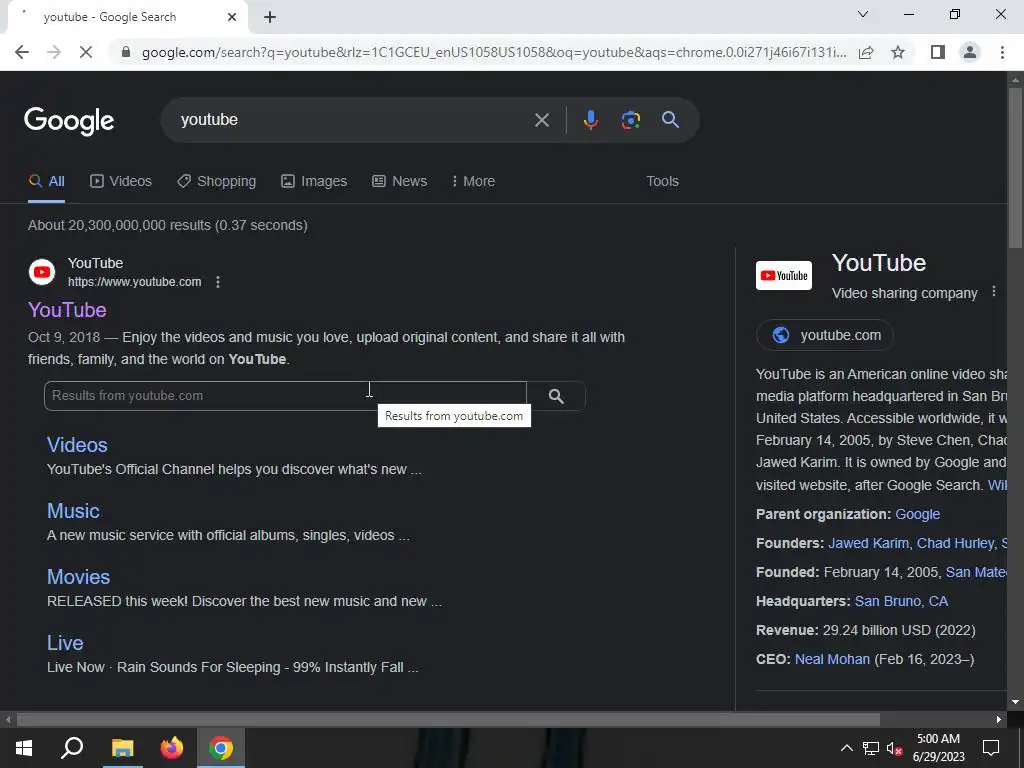Open options for youtube.com result (three dots)
This screenshot has width=1024, height=768.
coord(218,282)
